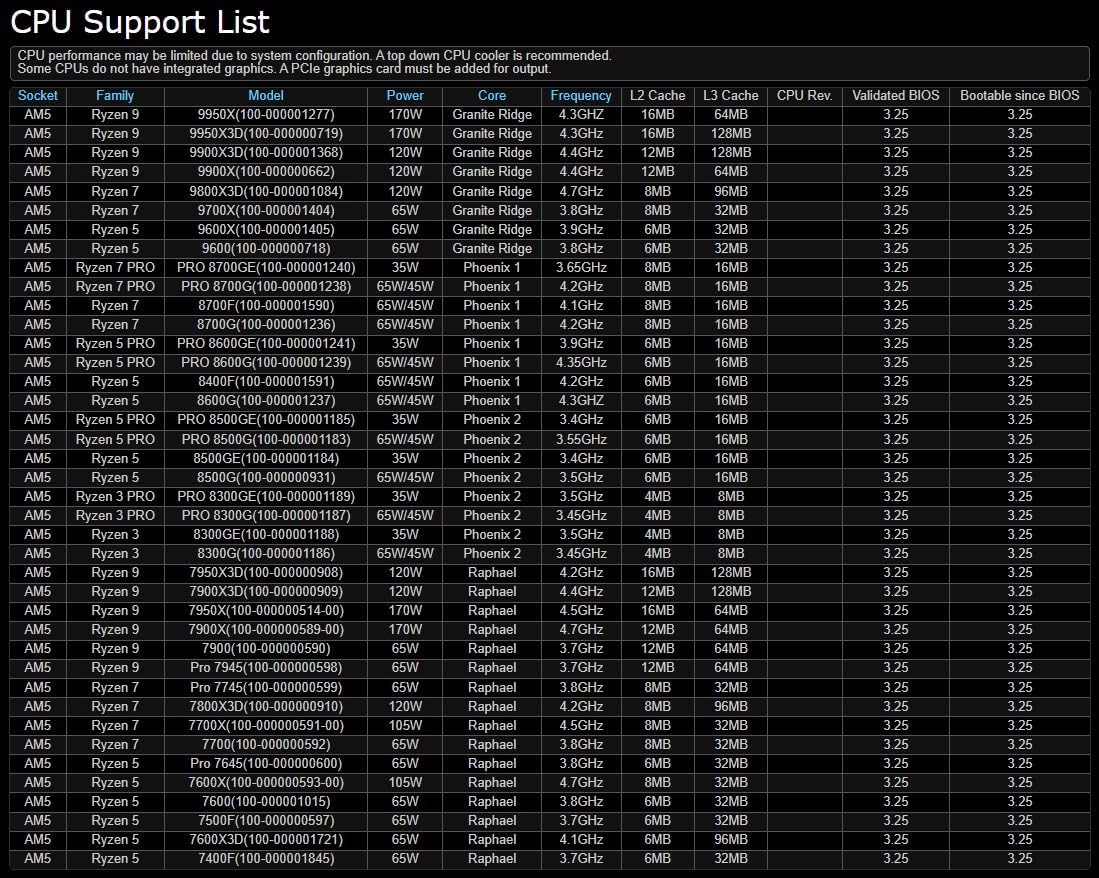Screen dimensions: 1099x878
Task: Click the L2 Cache column header
Action: point(658,96)
